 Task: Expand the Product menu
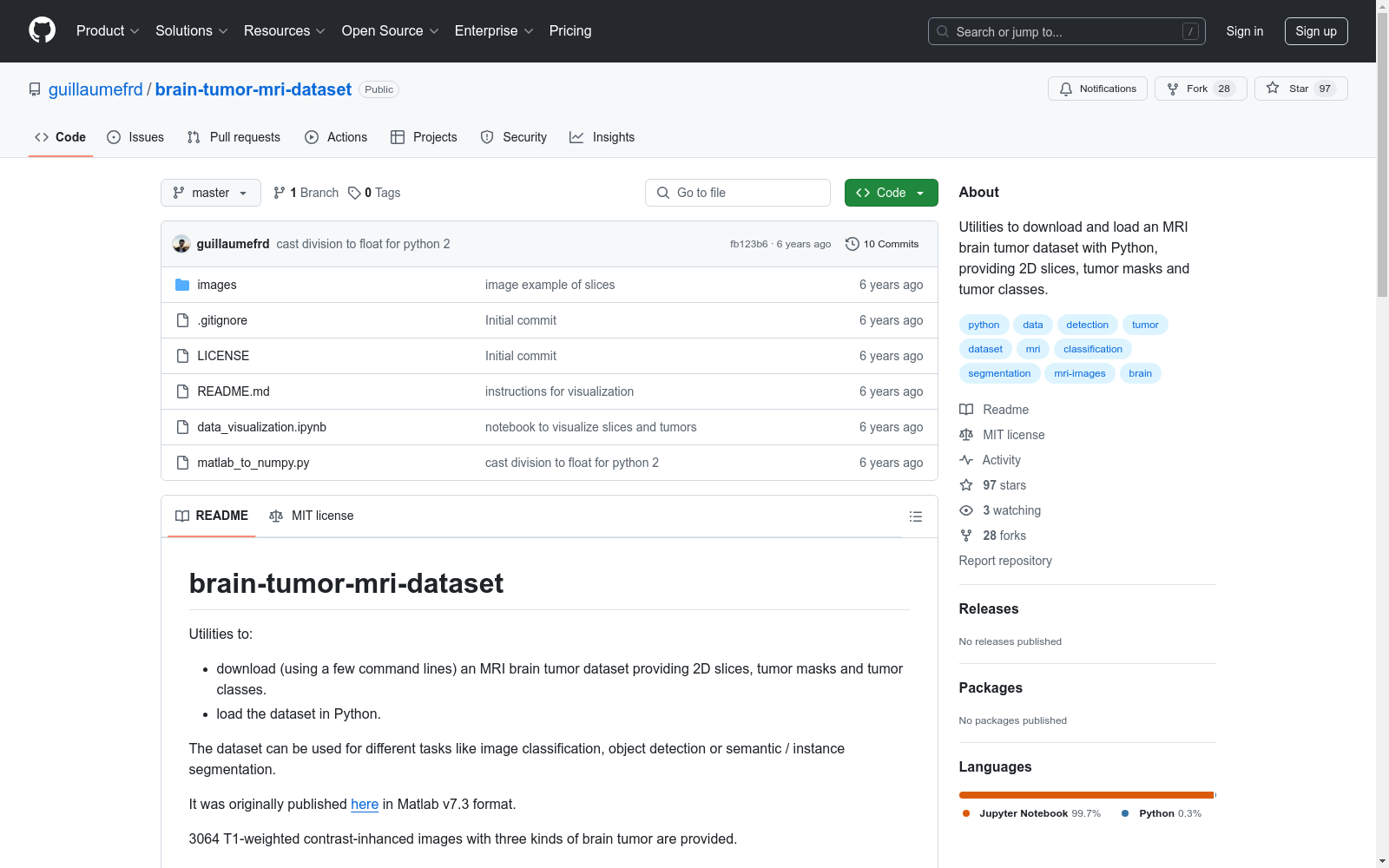108,30
